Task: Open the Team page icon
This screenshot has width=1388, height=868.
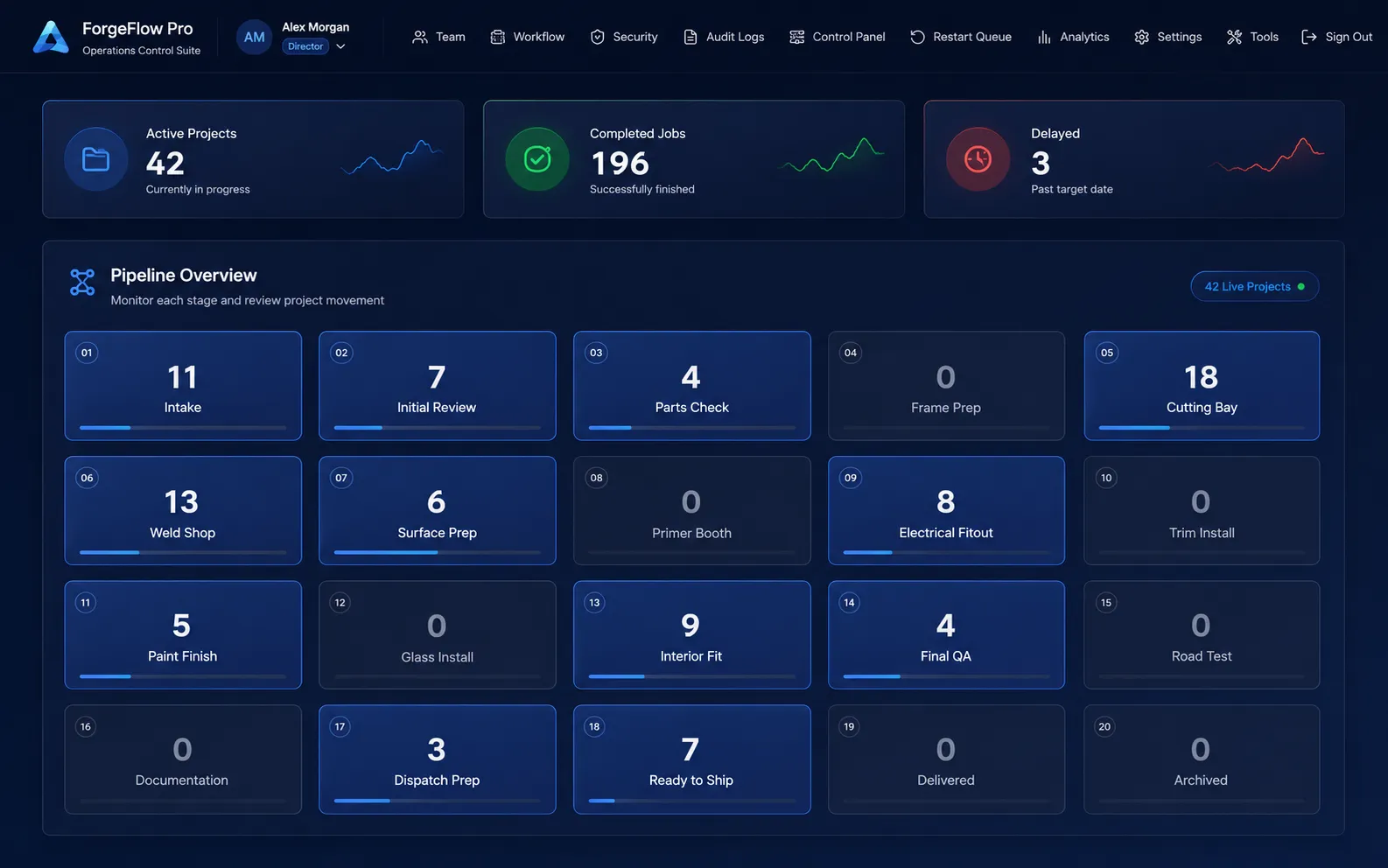Action: pyautogui.click(x=420, y=37)
